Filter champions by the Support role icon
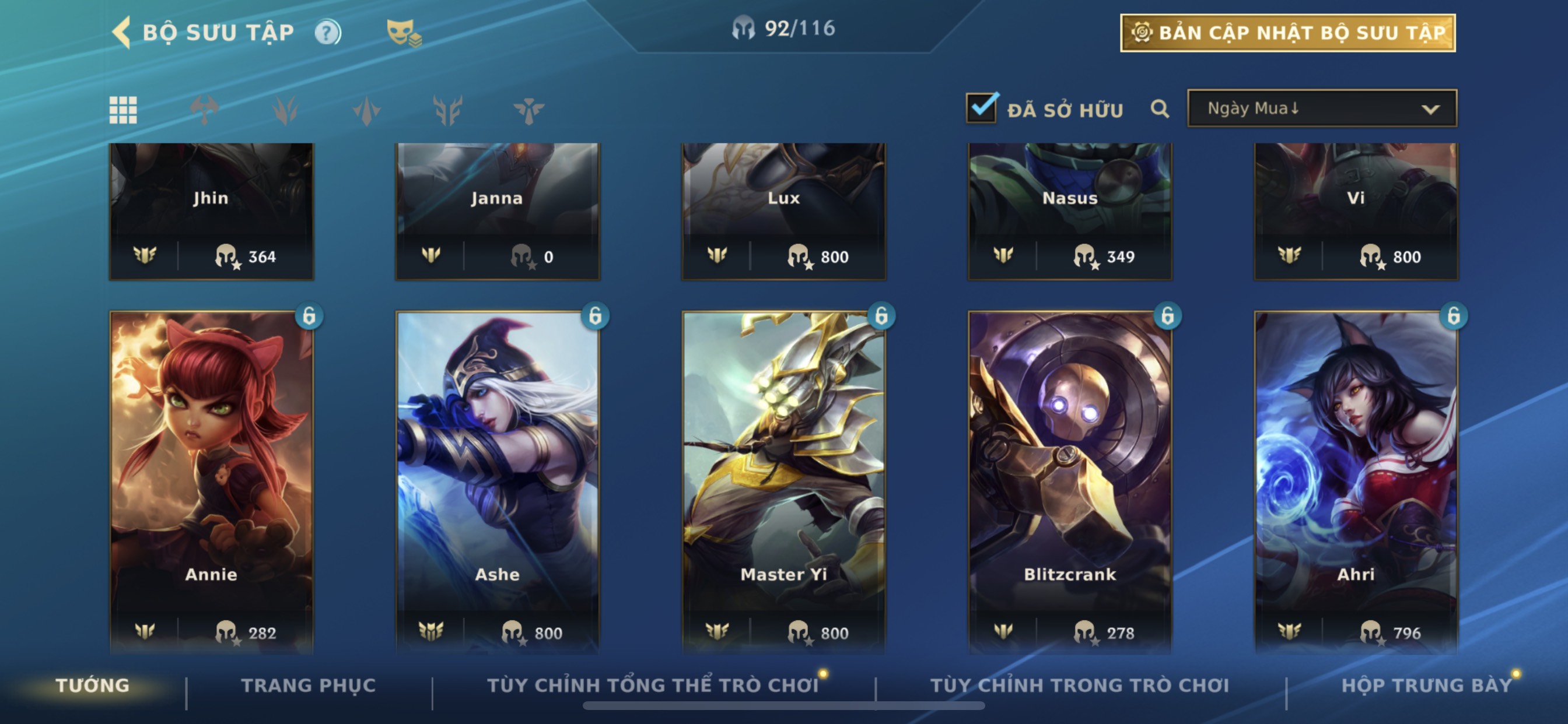 coord(528,110)
